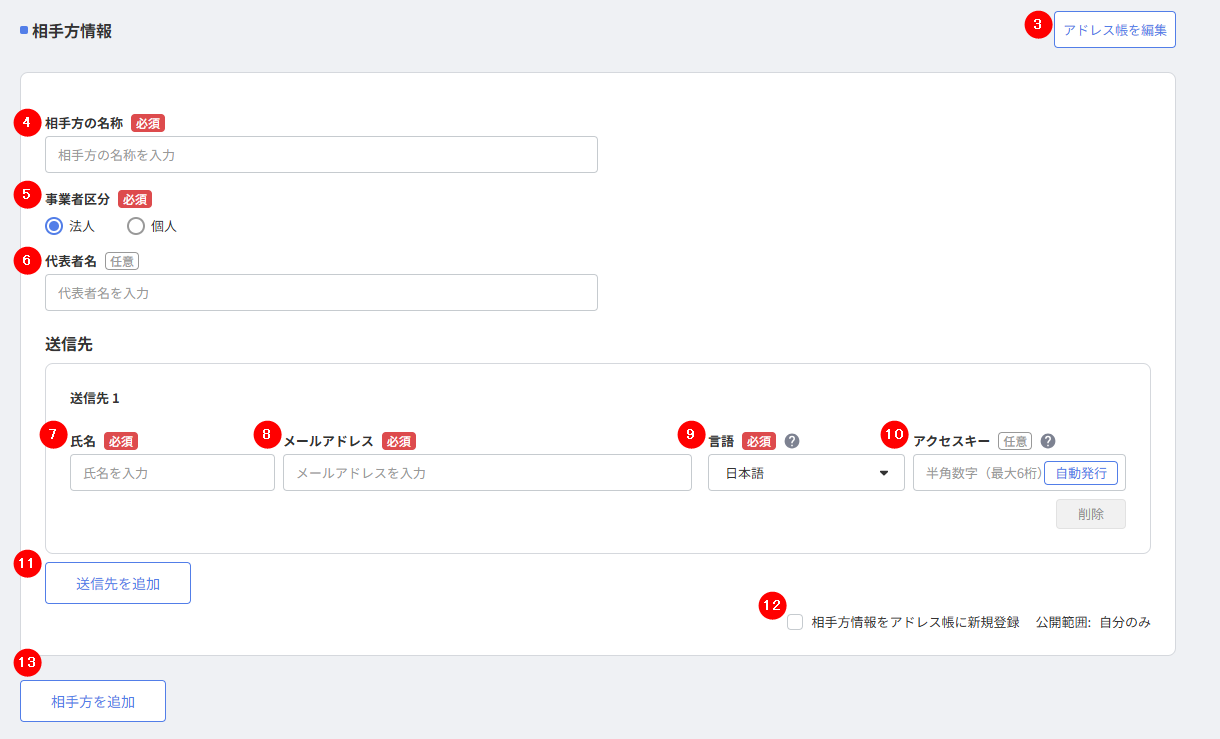Focus the 相手方の名称 input field
This screenshot has width=1220, height=739.
pyautogui.click(x=321, y=155)
